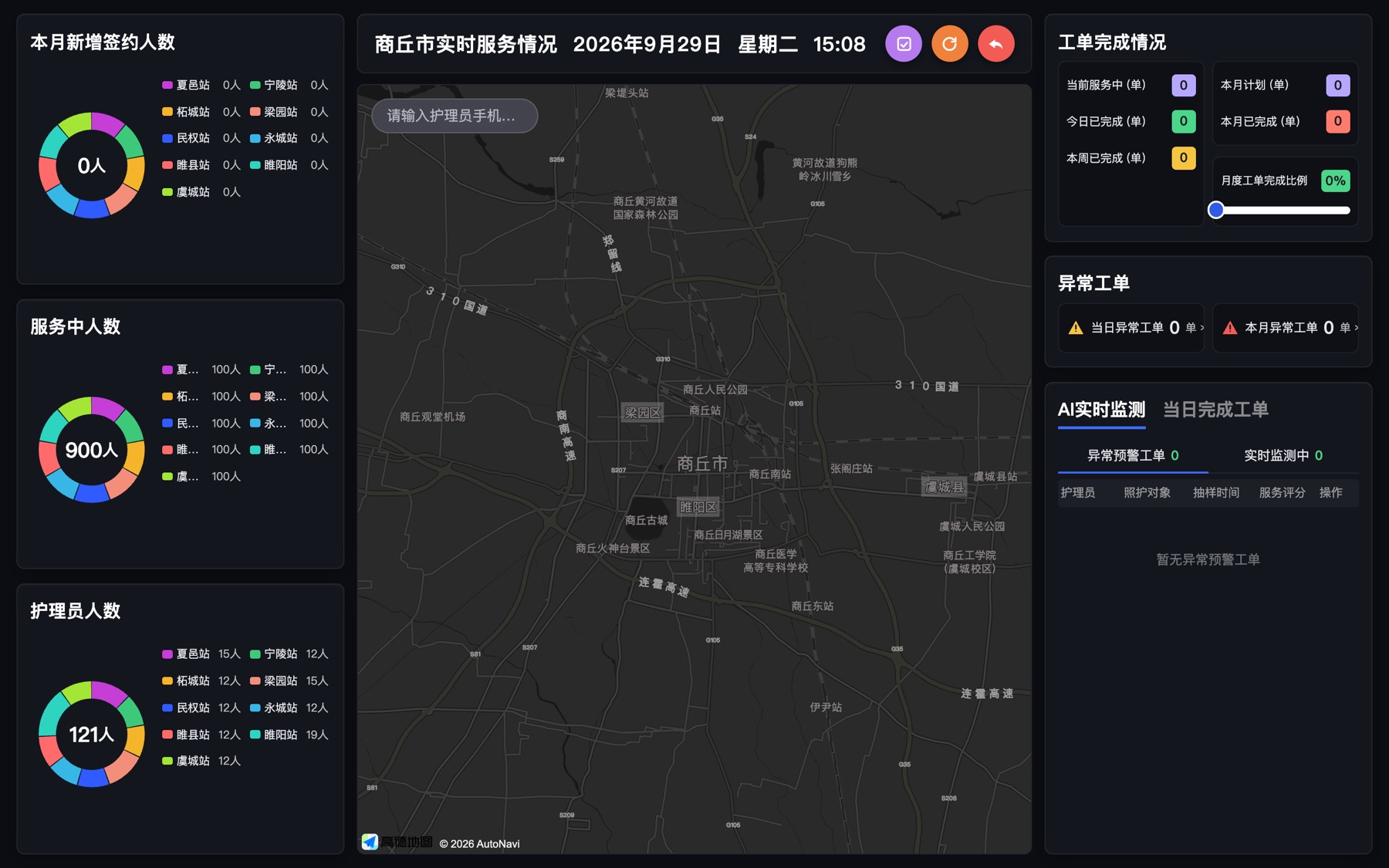This screenshot has height=868, width=1389.
Task: Expand 当日异常工单 via its chevron arrow
Action: tap(1201, 328)
